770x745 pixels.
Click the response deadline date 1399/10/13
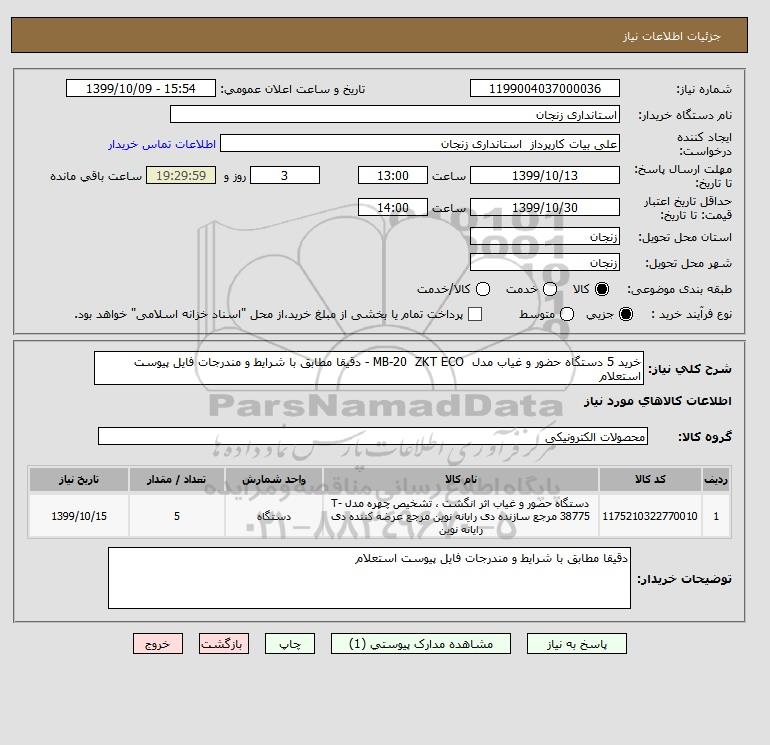[x=545, y=175]
